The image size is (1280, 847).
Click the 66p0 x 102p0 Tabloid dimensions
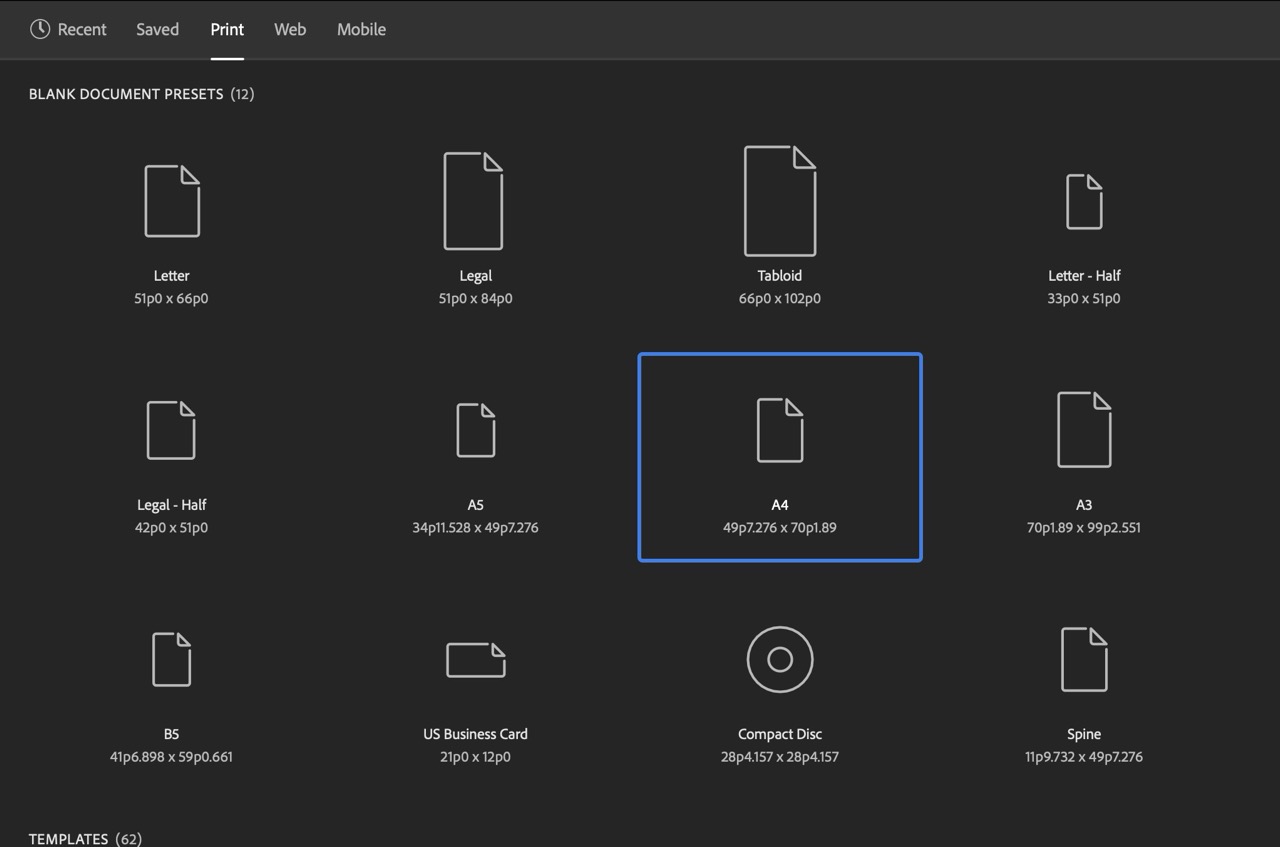click(x=780, y=298)
